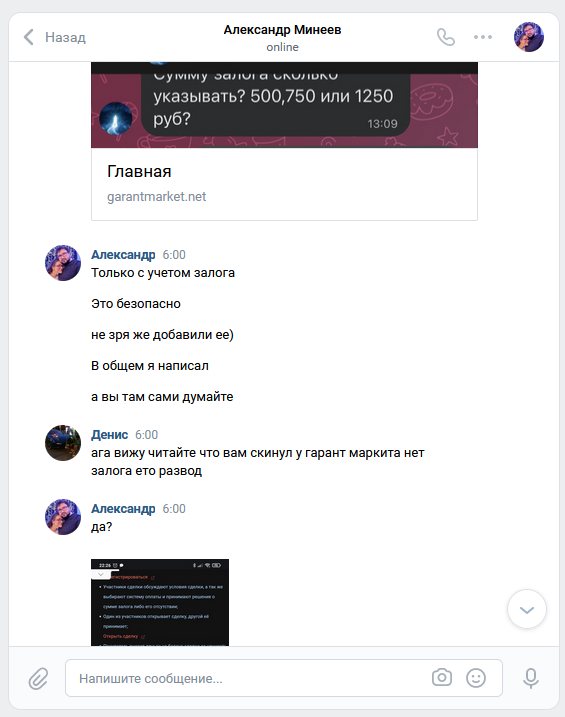Viewport: 565px width, 717px height.
Task: Click sender name Денис
Action: [109, 434]
